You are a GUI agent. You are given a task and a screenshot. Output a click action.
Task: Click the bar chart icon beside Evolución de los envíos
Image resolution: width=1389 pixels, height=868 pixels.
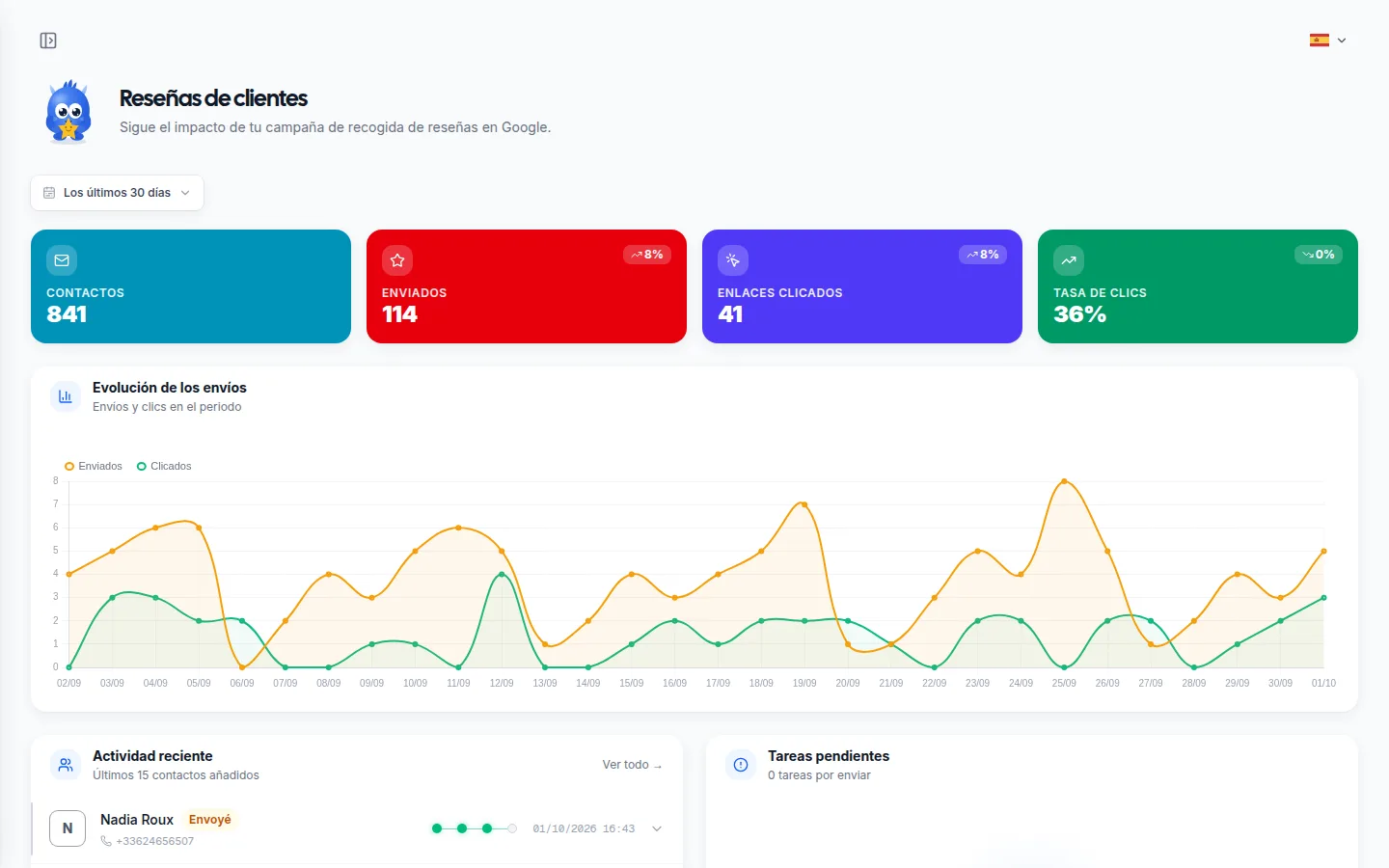point(66,396)
